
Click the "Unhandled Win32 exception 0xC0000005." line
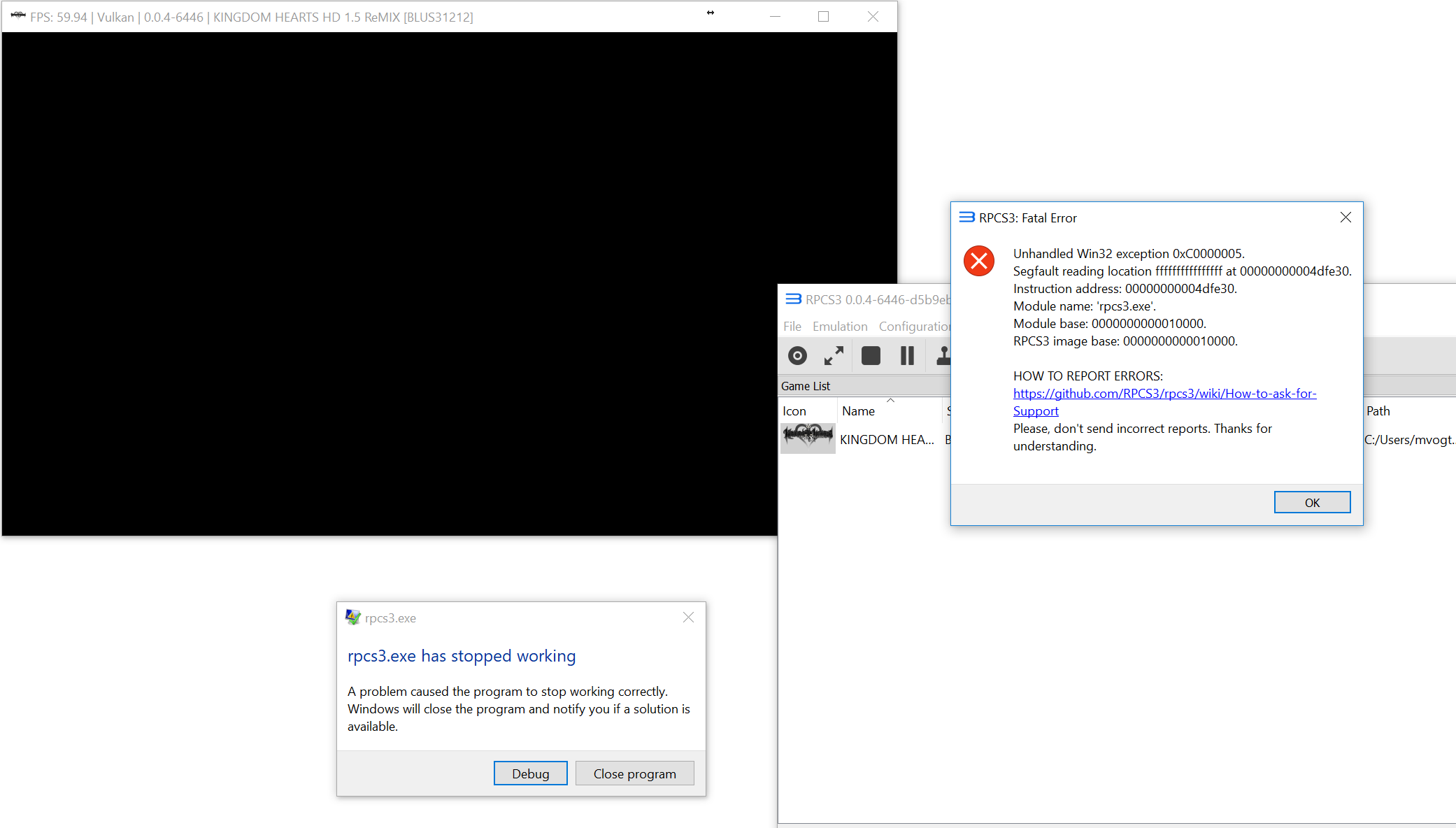tap(1129, 254)
